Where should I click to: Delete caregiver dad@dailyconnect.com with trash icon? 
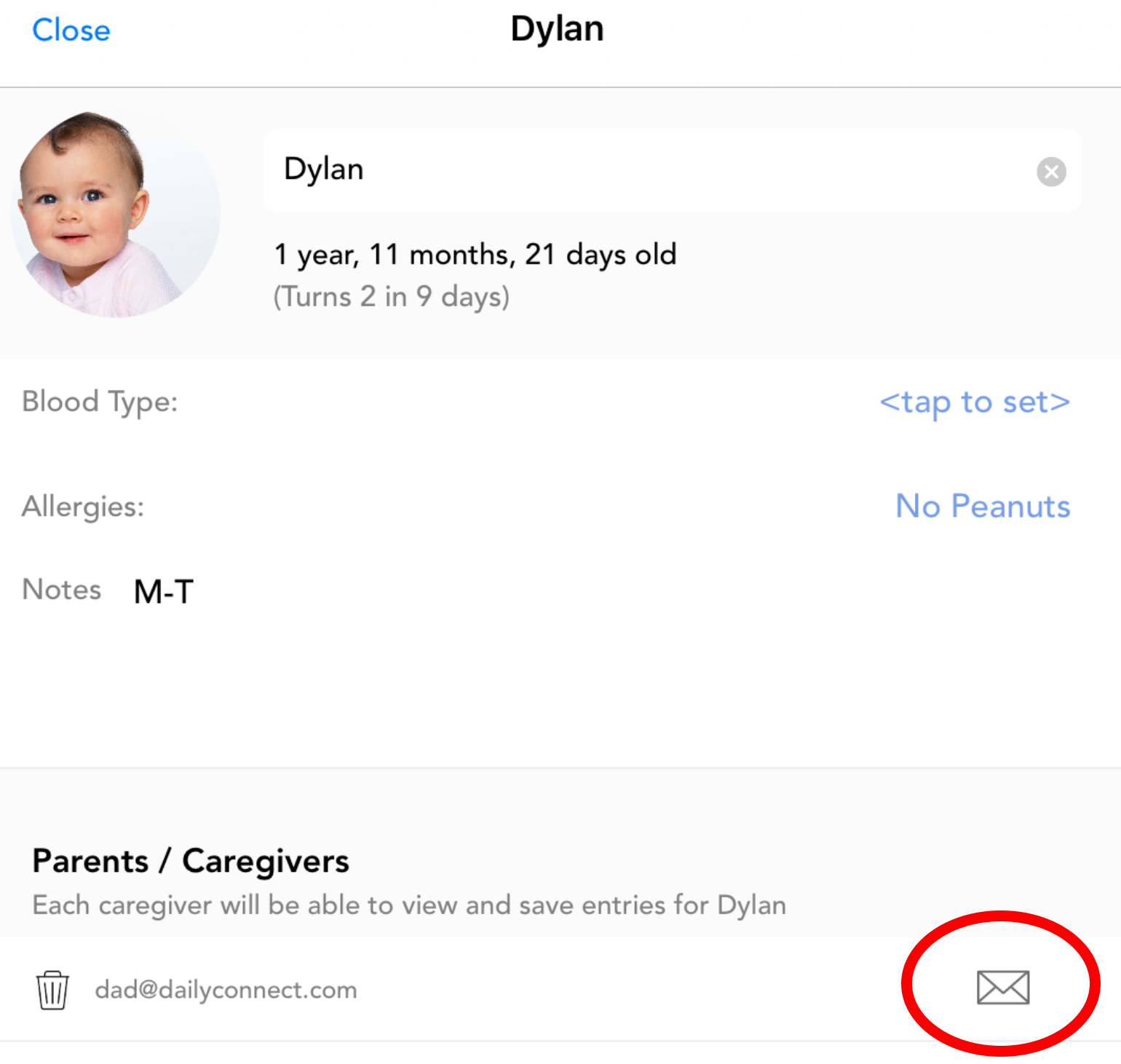tap(52, 990)
